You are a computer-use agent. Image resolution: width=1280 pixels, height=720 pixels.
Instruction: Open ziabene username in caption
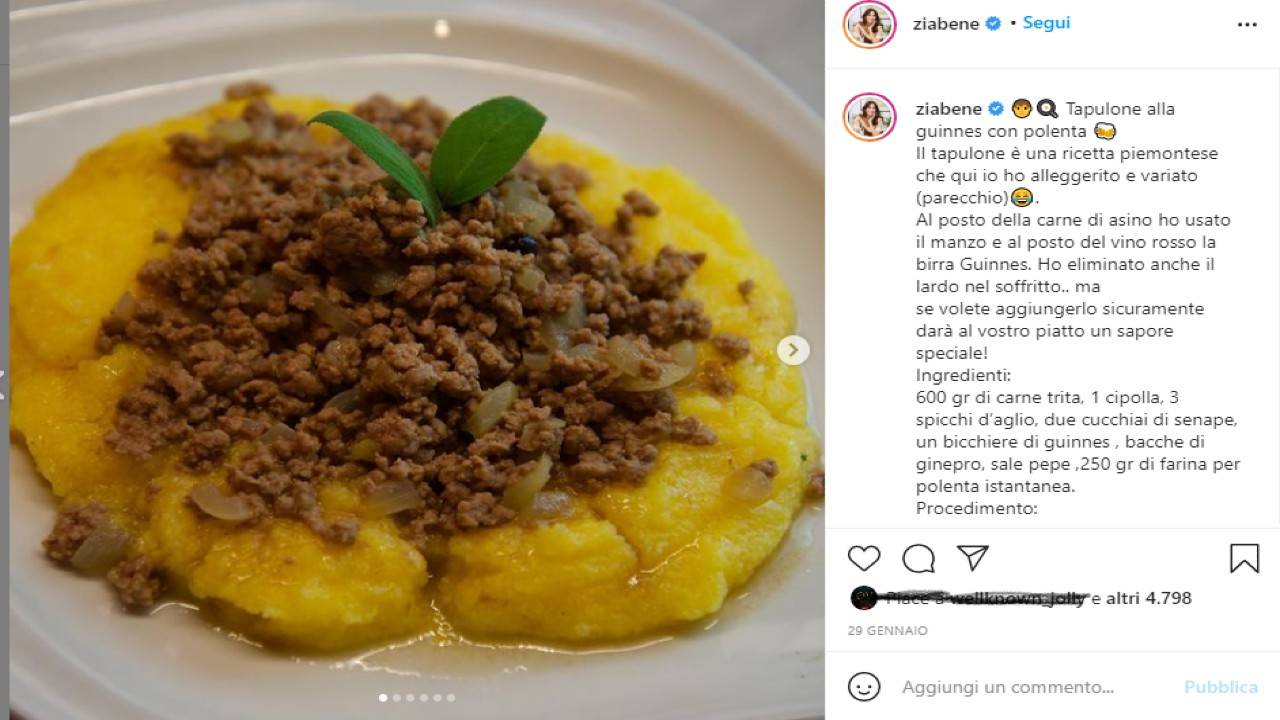(x=950, y=108)
